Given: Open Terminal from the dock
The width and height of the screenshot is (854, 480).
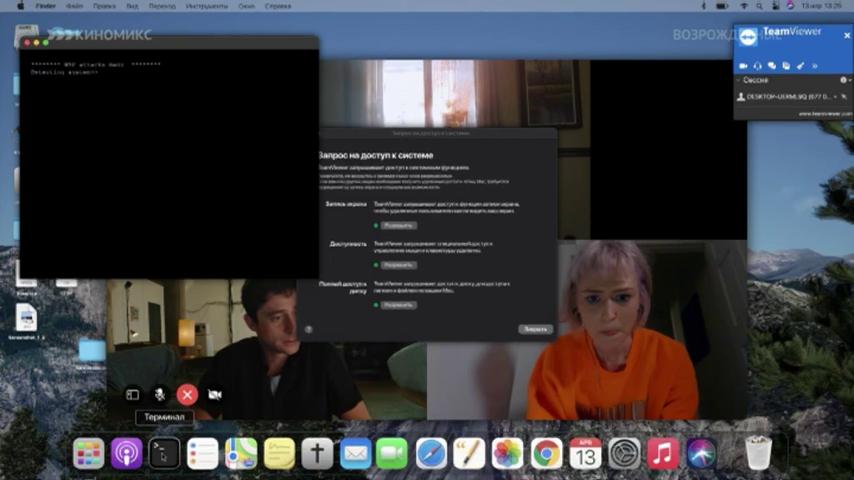Looking at the screenshot, I should pyautogui.click(x=164, y=453).
